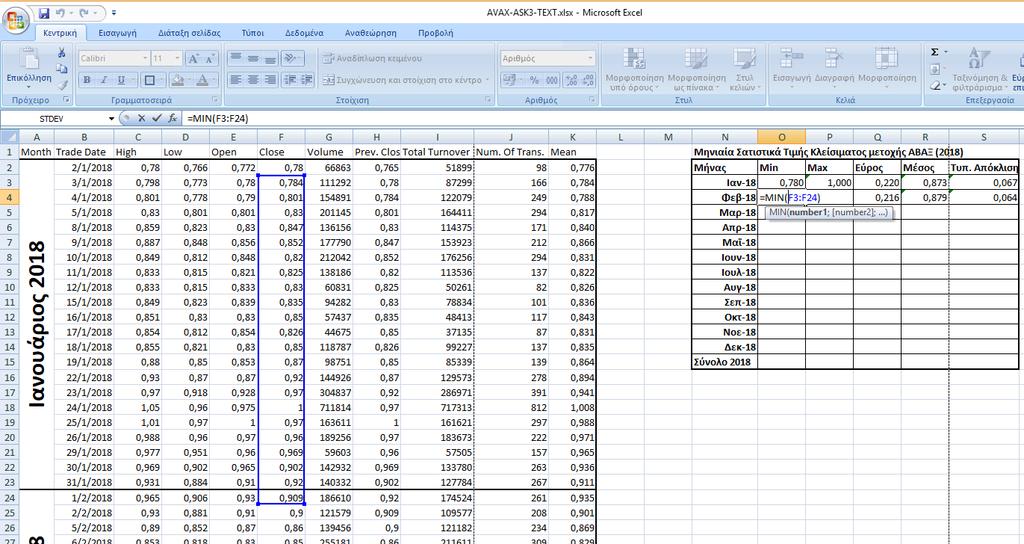
Task: Open the font size 11 dropdown
Action: coord(178,59)
